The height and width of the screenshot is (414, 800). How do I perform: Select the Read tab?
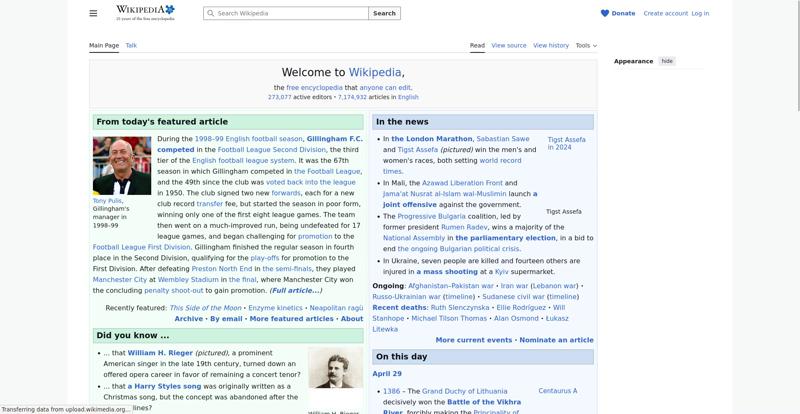pos(477,45)
